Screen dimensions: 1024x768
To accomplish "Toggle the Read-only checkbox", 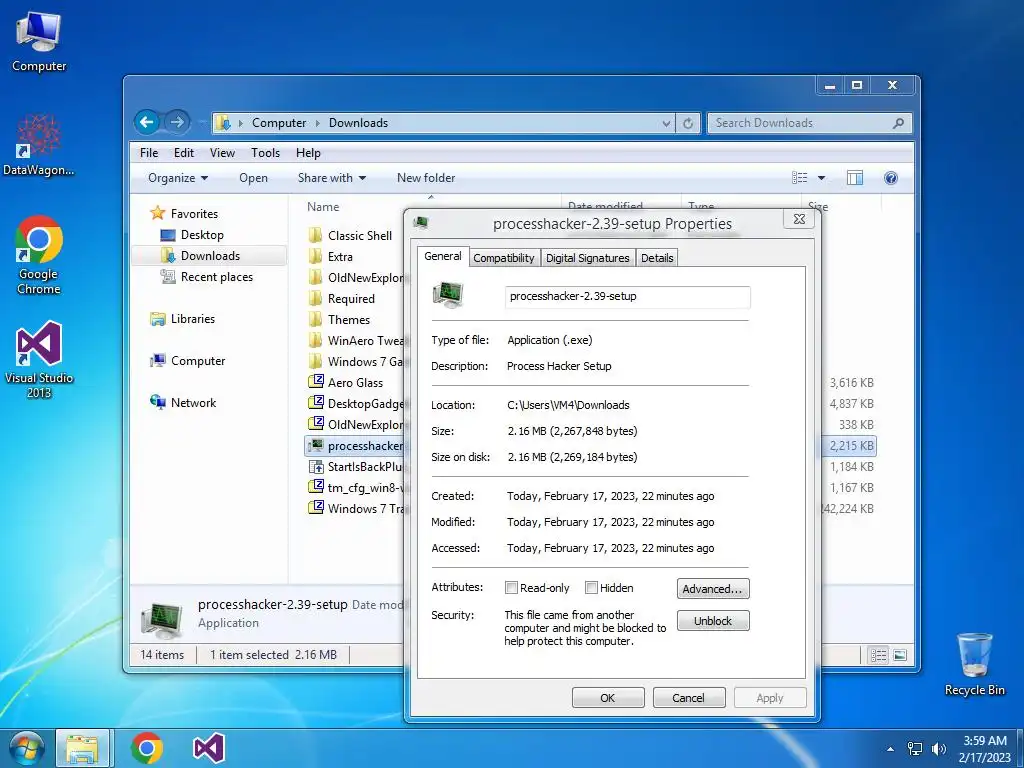I will point(511,588).
